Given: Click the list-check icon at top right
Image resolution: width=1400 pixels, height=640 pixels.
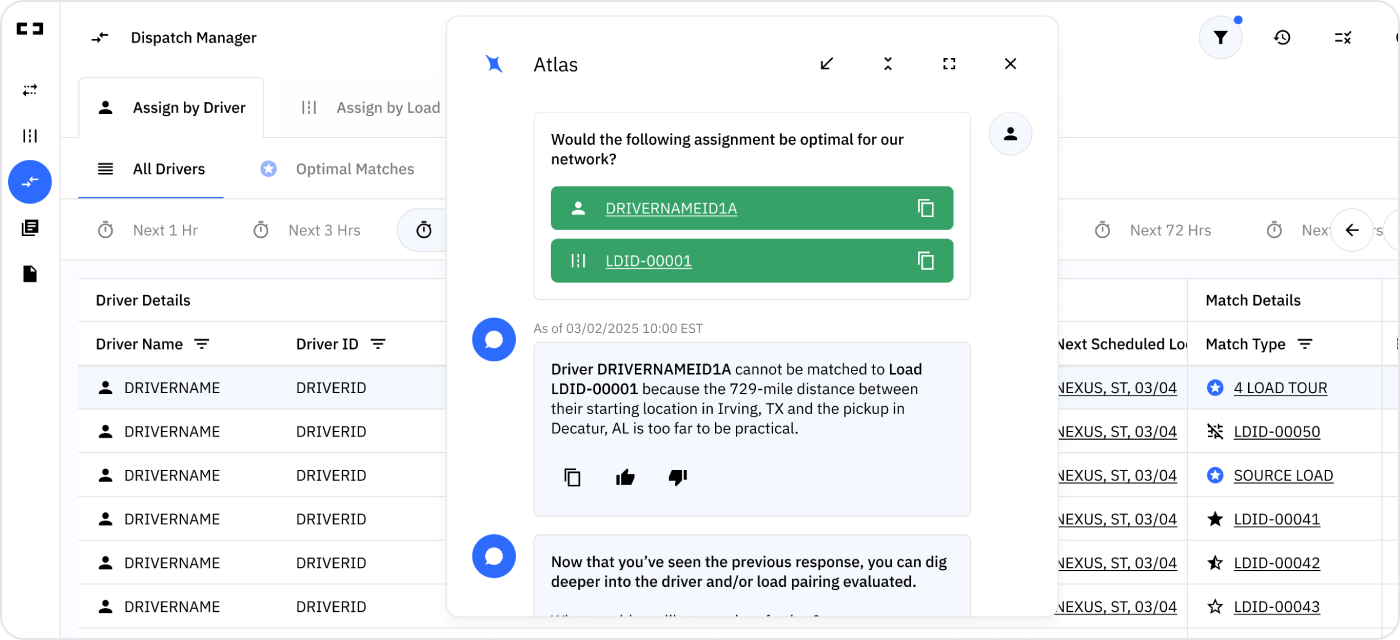Looking at the screenshot, I should [1342, 37].
